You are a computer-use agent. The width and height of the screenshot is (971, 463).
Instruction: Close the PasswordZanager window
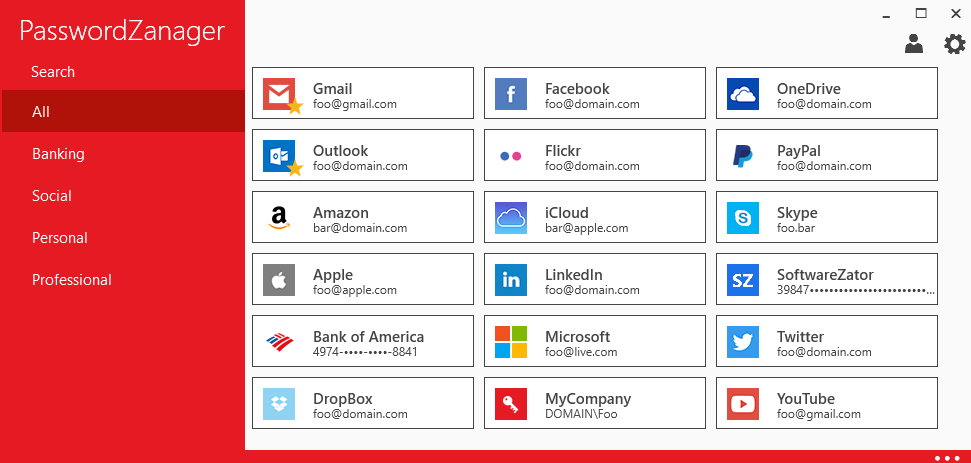click(x=956, y=14)
